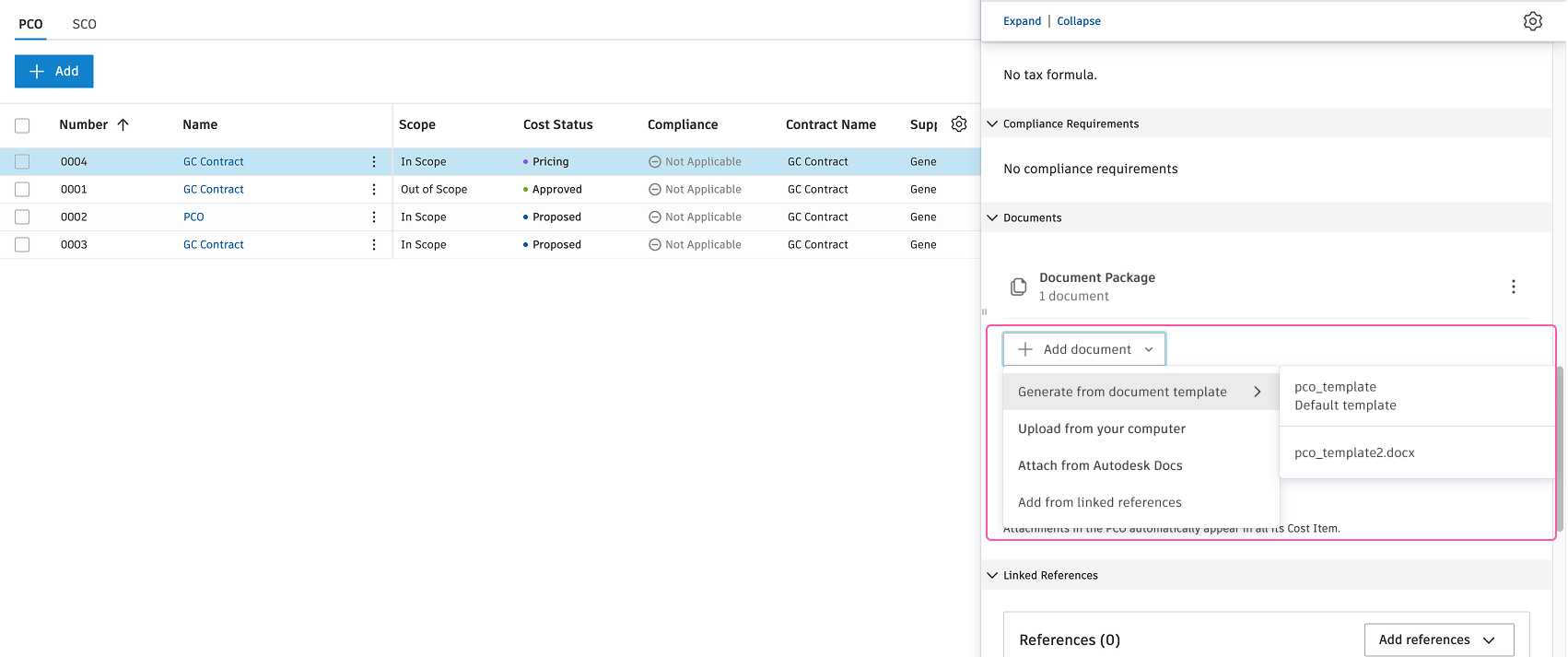Viewport: 1568px width, 657px height.
Task: Toggle select-all checkbox in table header
Action: (22, 125)
